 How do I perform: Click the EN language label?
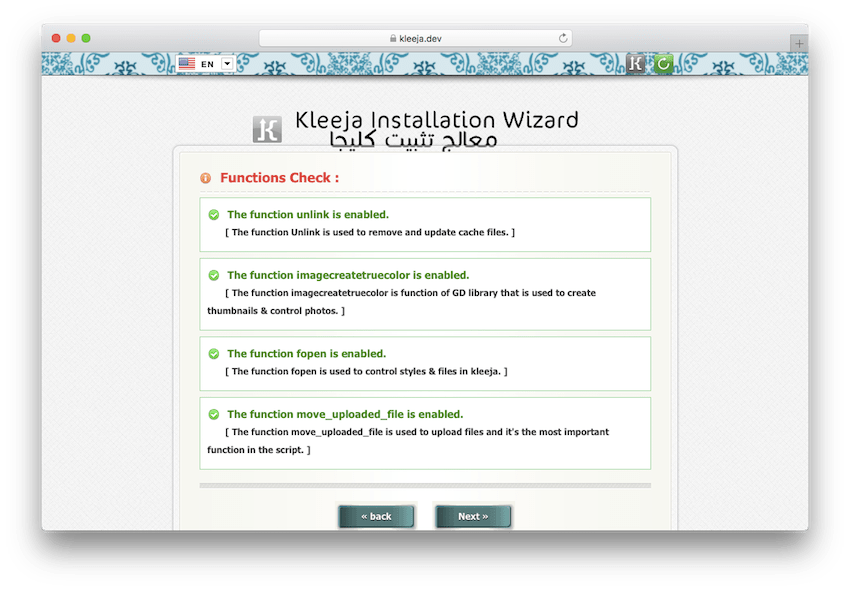(x=208, y=64)
